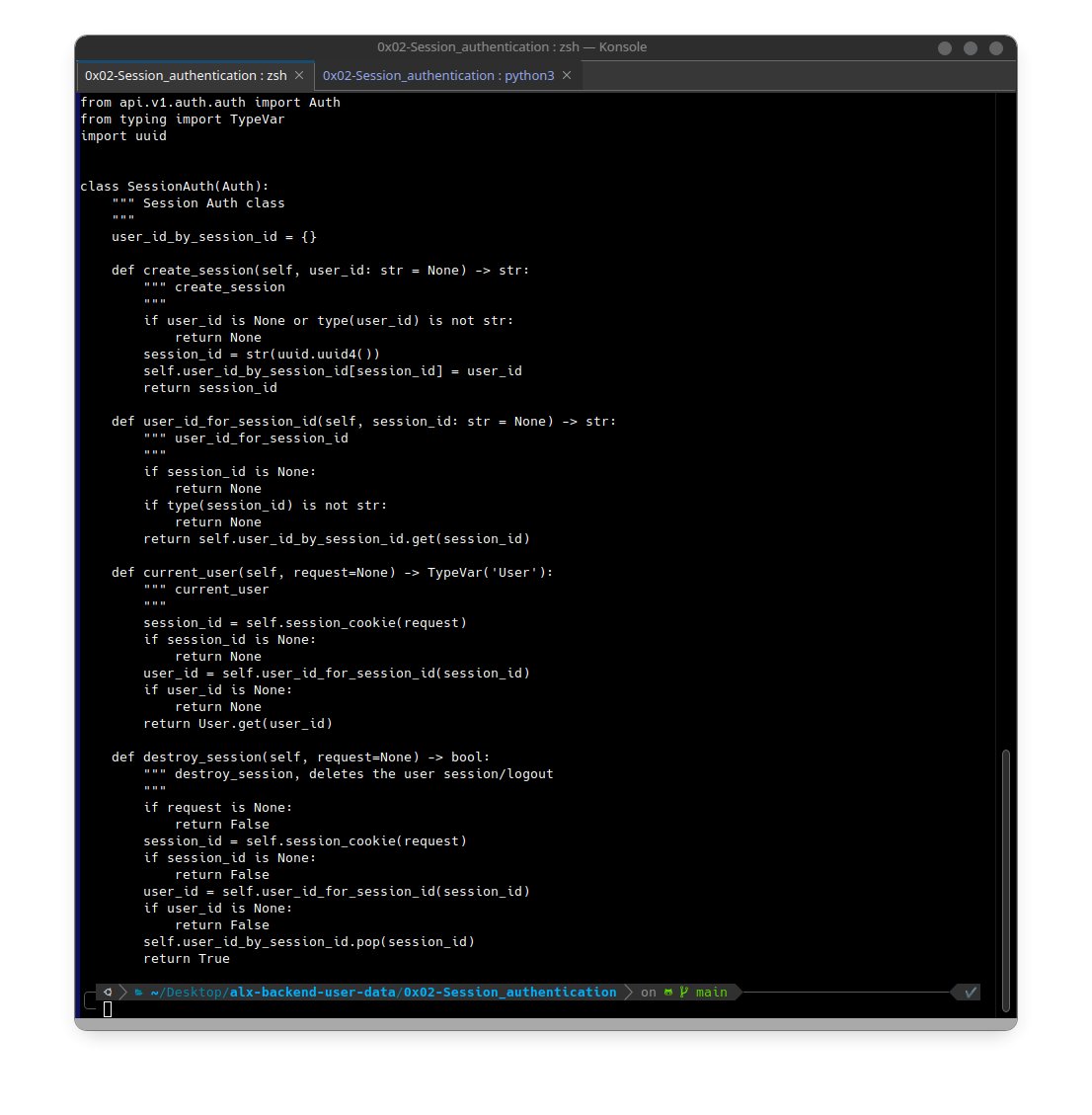1092x1115 pixels.
Task: Click the 'def current_user' definition line
Action: [x=333, y=573]
